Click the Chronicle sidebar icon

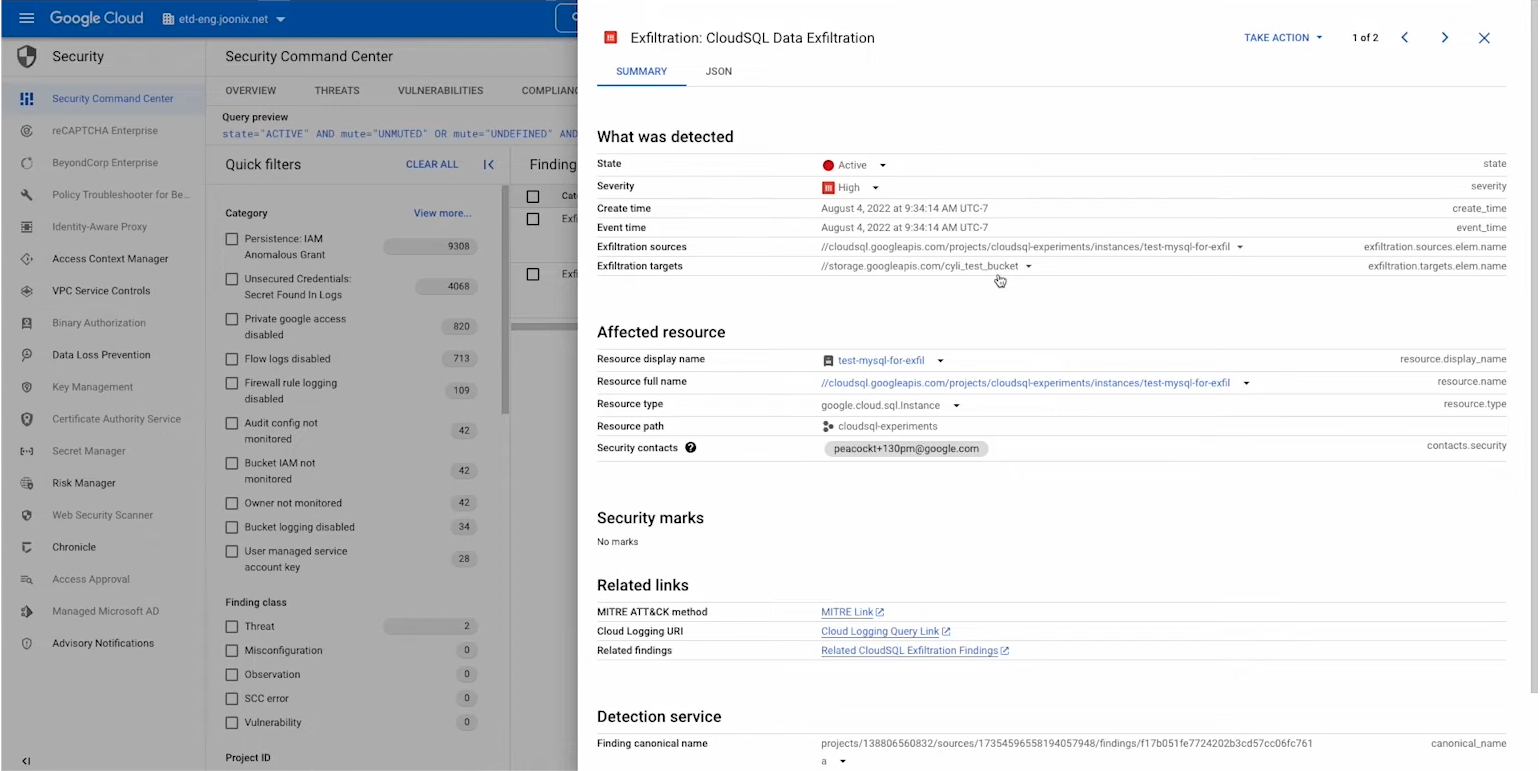(27, 547)
